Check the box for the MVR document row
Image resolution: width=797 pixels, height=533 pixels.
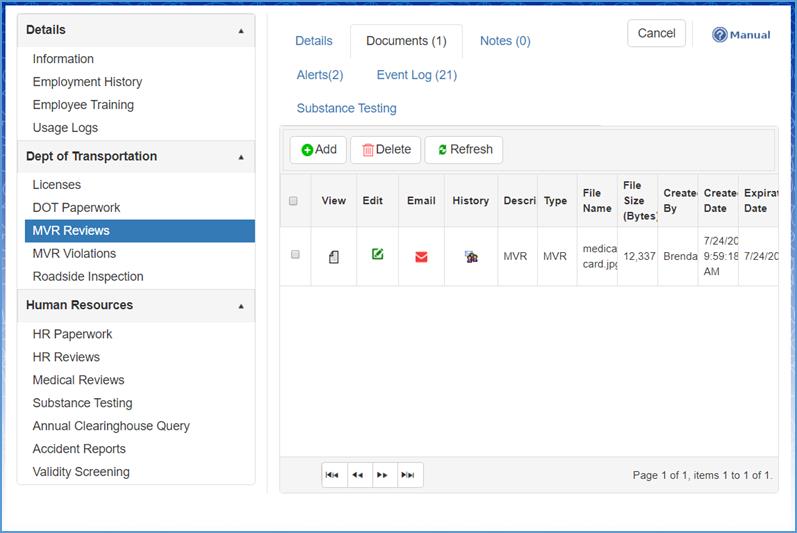pos(295,255)
